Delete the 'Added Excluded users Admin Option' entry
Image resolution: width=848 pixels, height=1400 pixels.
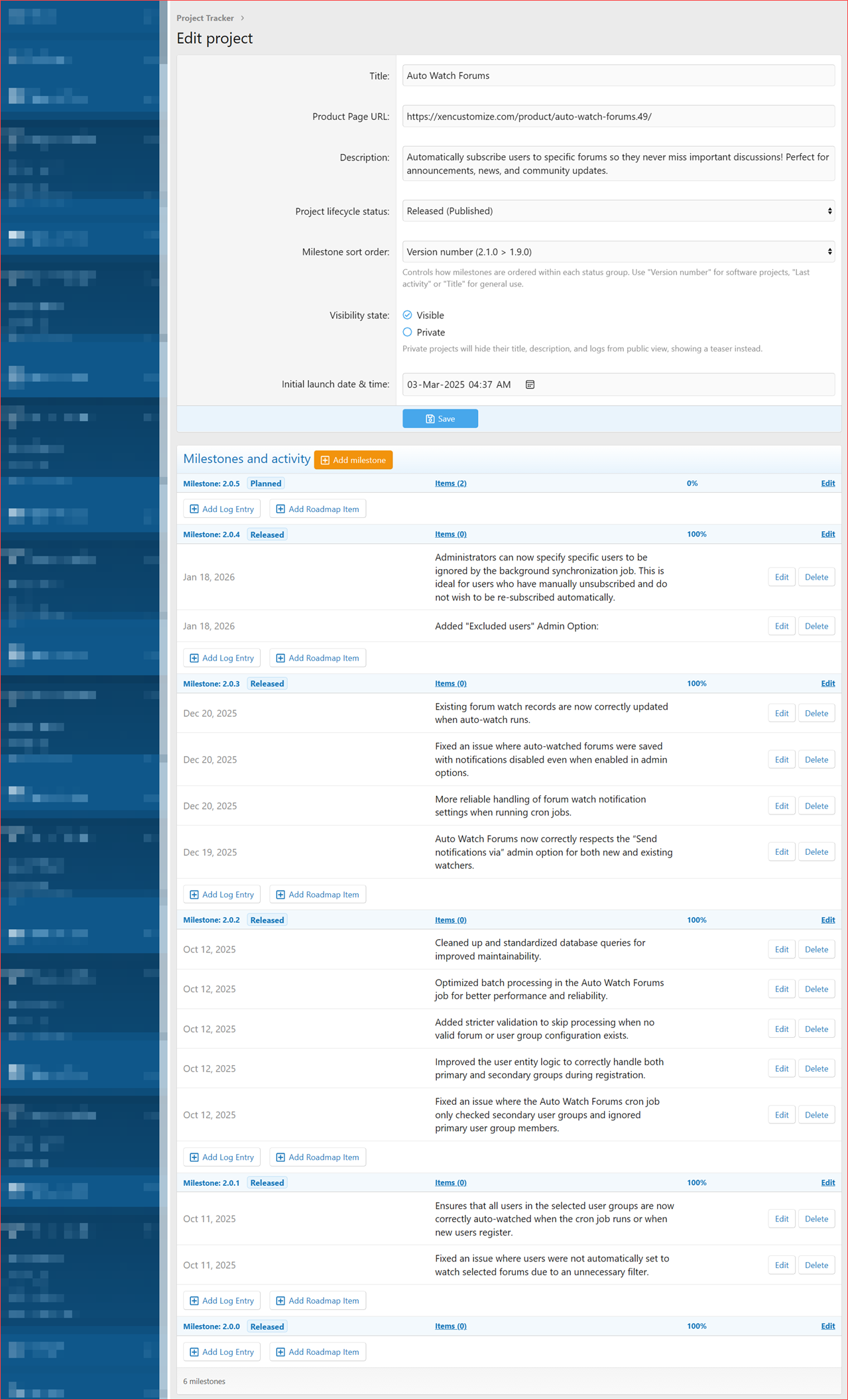tap(816, 626)
